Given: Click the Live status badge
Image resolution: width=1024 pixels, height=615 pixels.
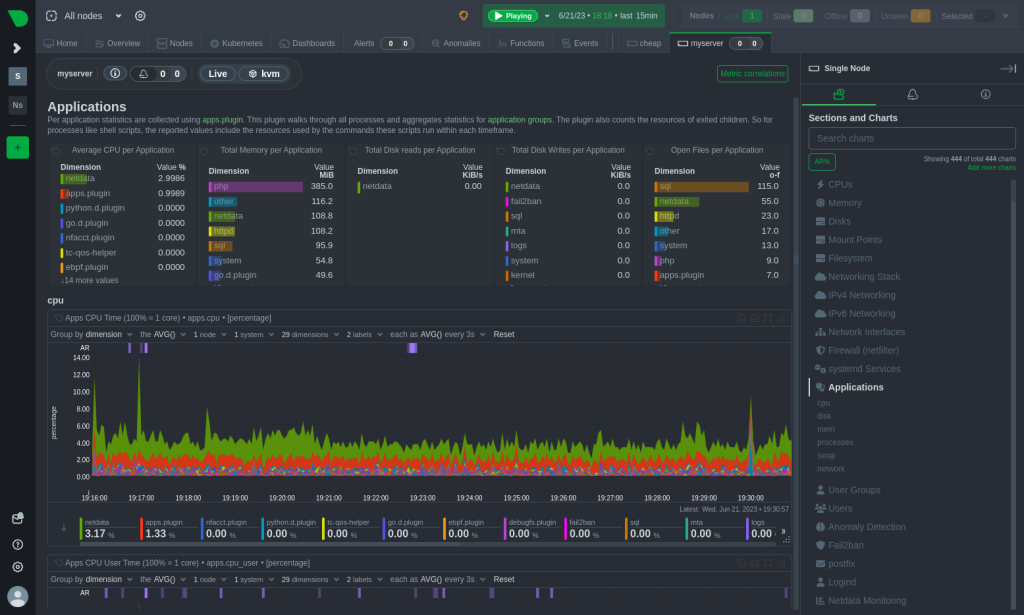Looking at the screenshot, I should click(x=217, y=74).
